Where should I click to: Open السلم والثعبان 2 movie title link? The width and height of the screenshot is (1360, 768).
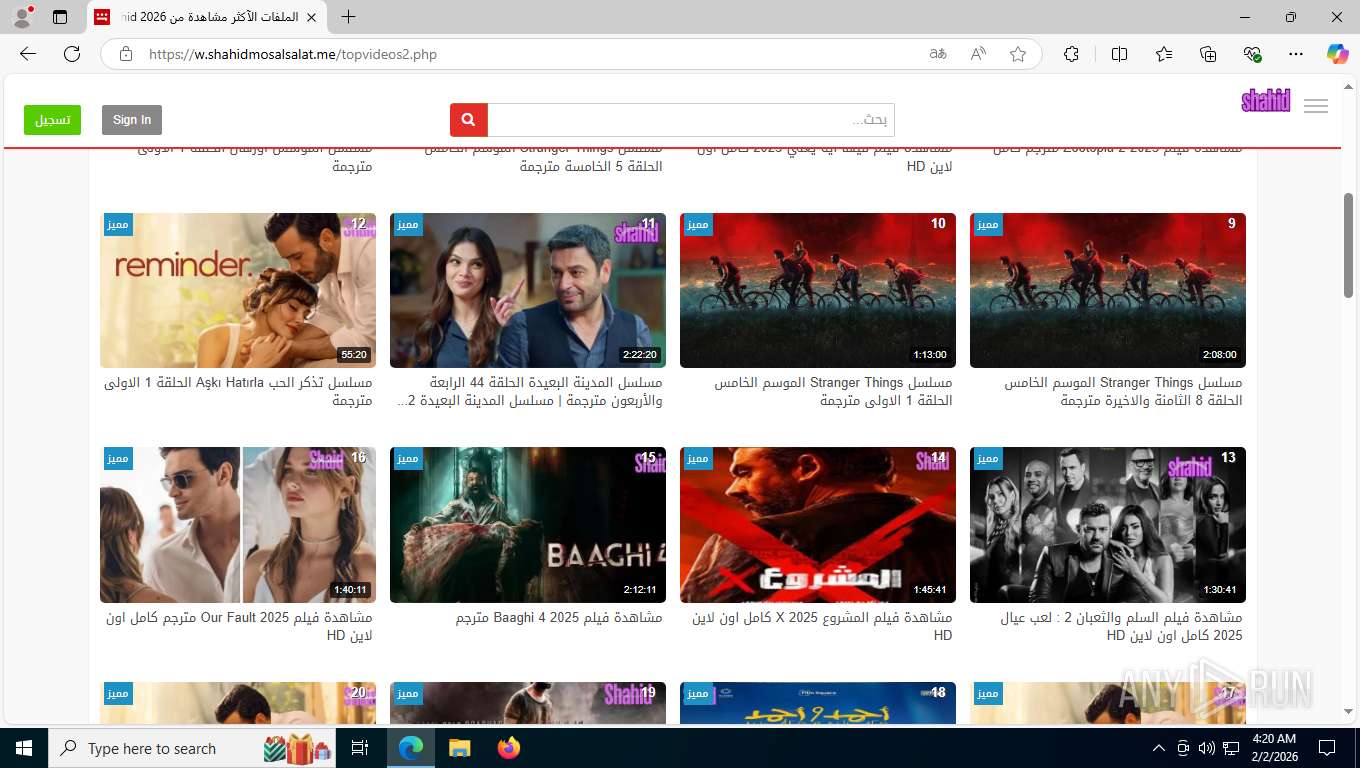[x=1122, y=626]
